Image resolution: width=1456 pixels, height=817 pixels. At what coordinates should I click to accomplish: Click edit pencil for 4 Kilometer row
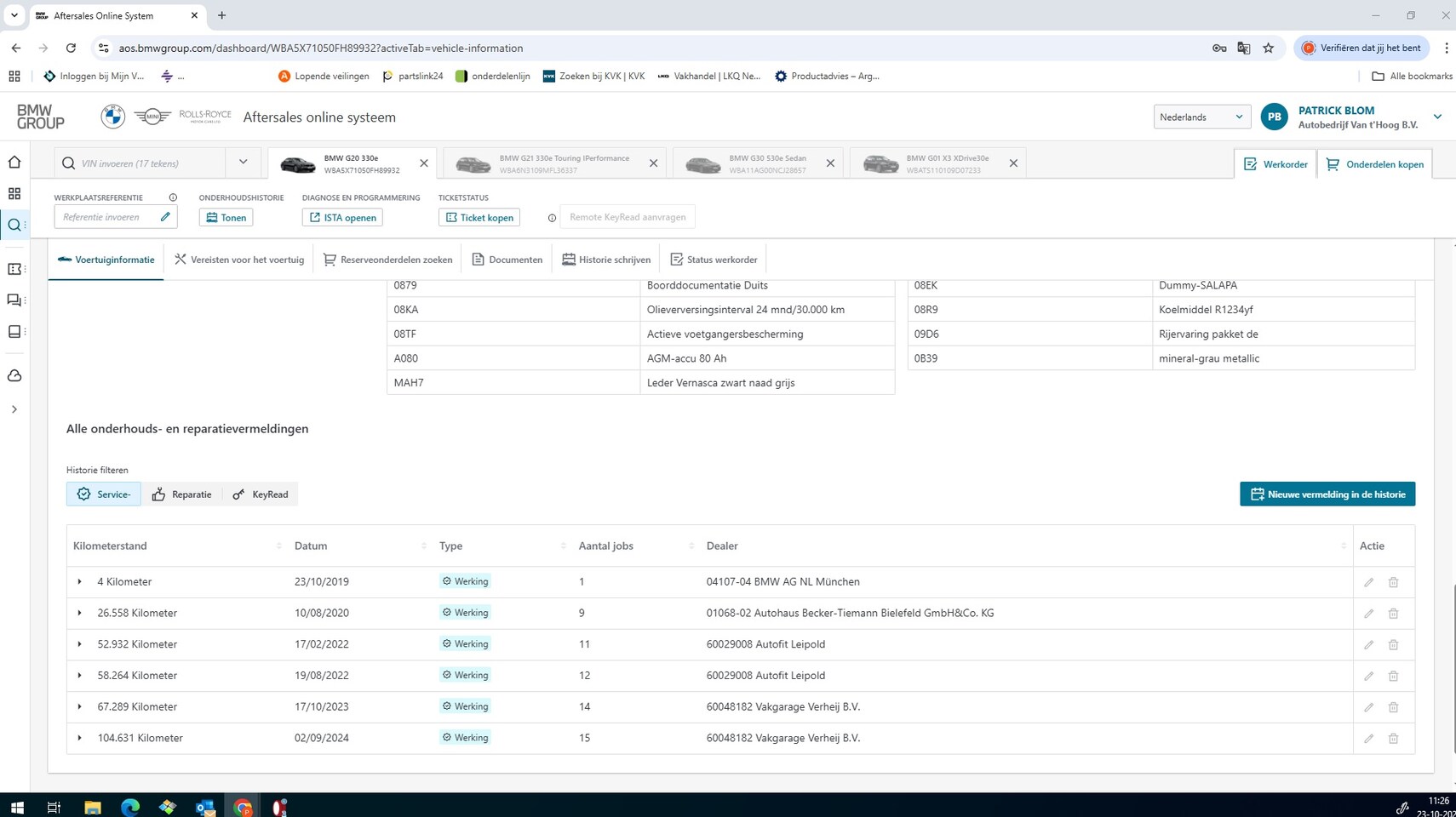tap(1368, 582)
